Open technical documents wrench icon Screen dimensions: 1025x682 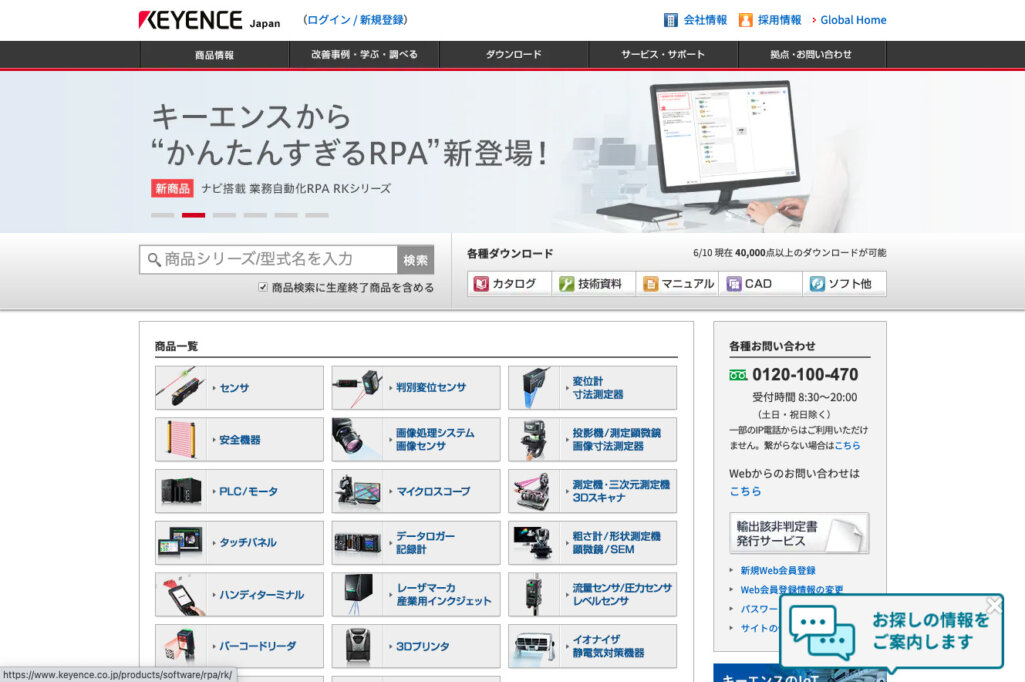[x=566, y=284]
